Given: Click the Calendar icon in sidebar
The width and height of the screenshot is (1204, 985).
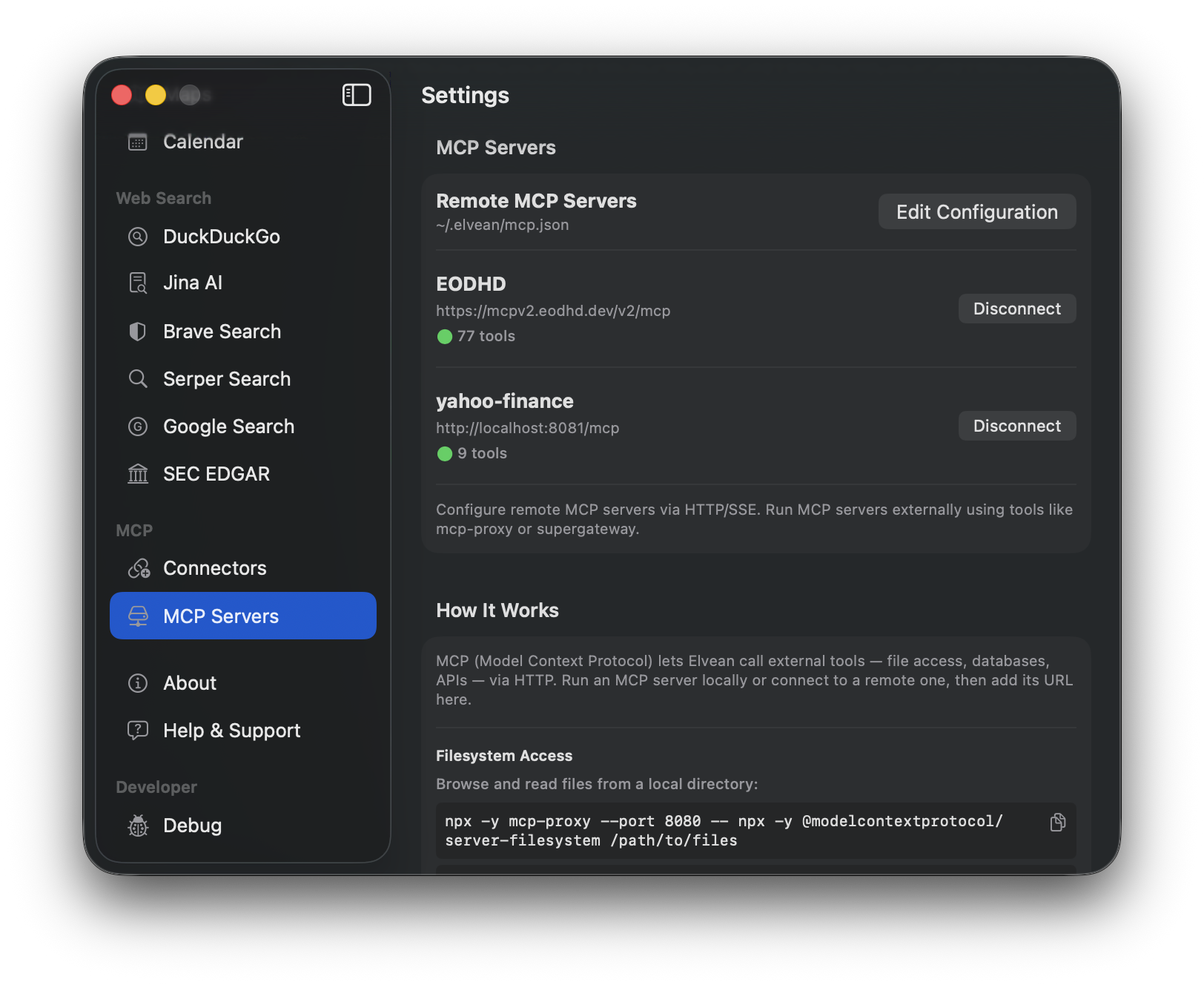Looking at the screenshot, I should [138, 142].
